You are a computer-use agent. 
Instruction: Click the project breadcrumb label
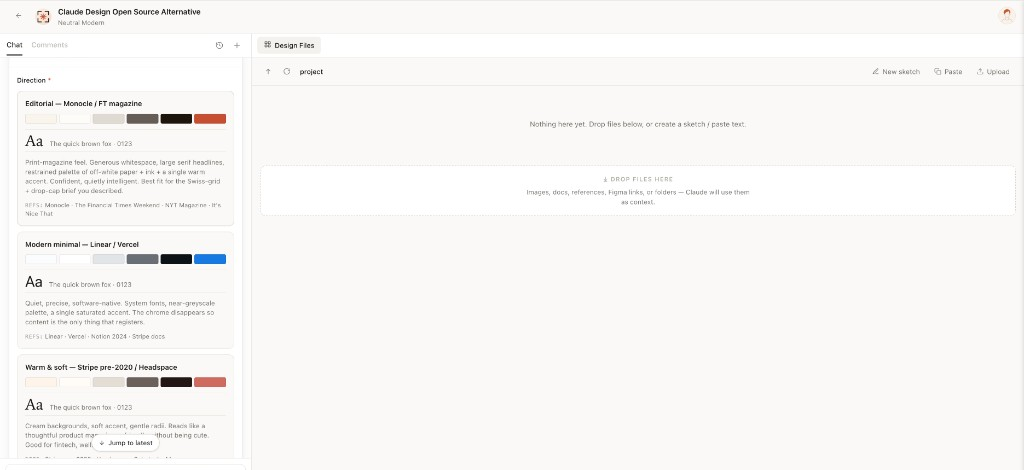311,72
